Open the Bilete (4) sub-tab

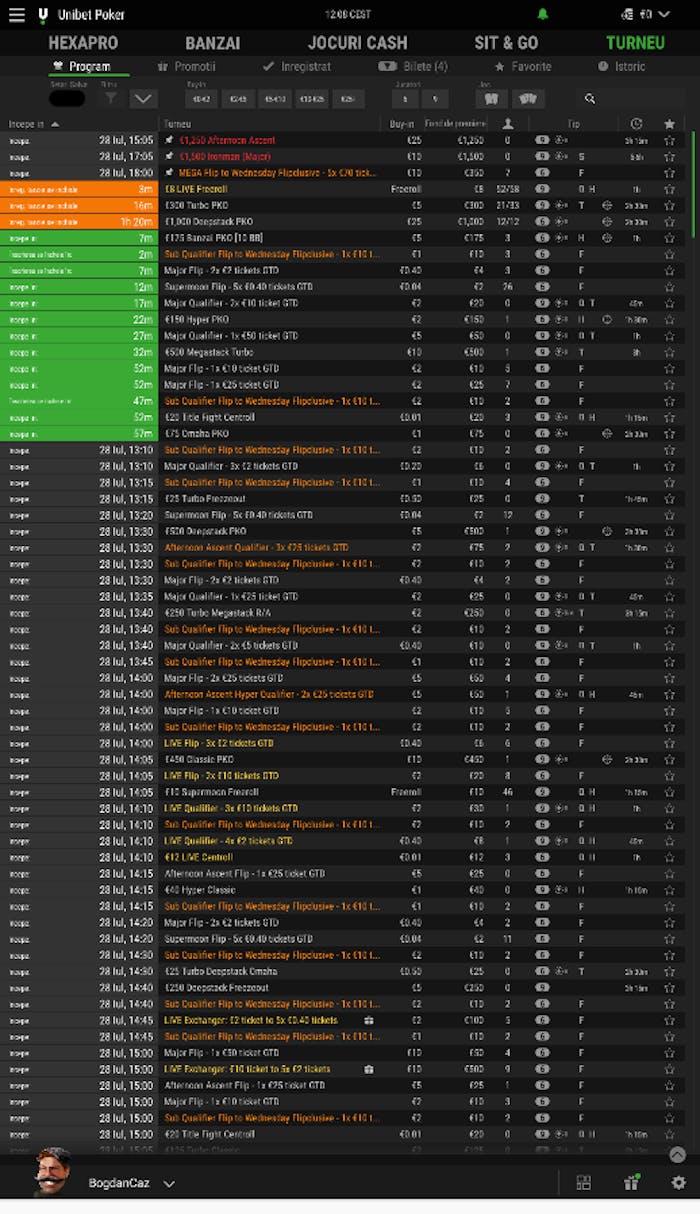pos(413,66)
